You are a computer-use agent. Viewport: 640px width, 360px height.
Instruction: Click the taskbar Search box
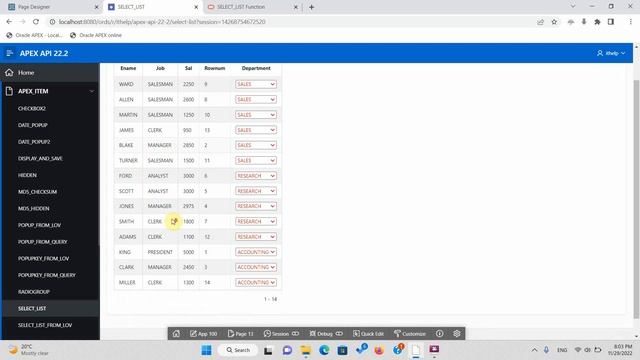[238, 350]
